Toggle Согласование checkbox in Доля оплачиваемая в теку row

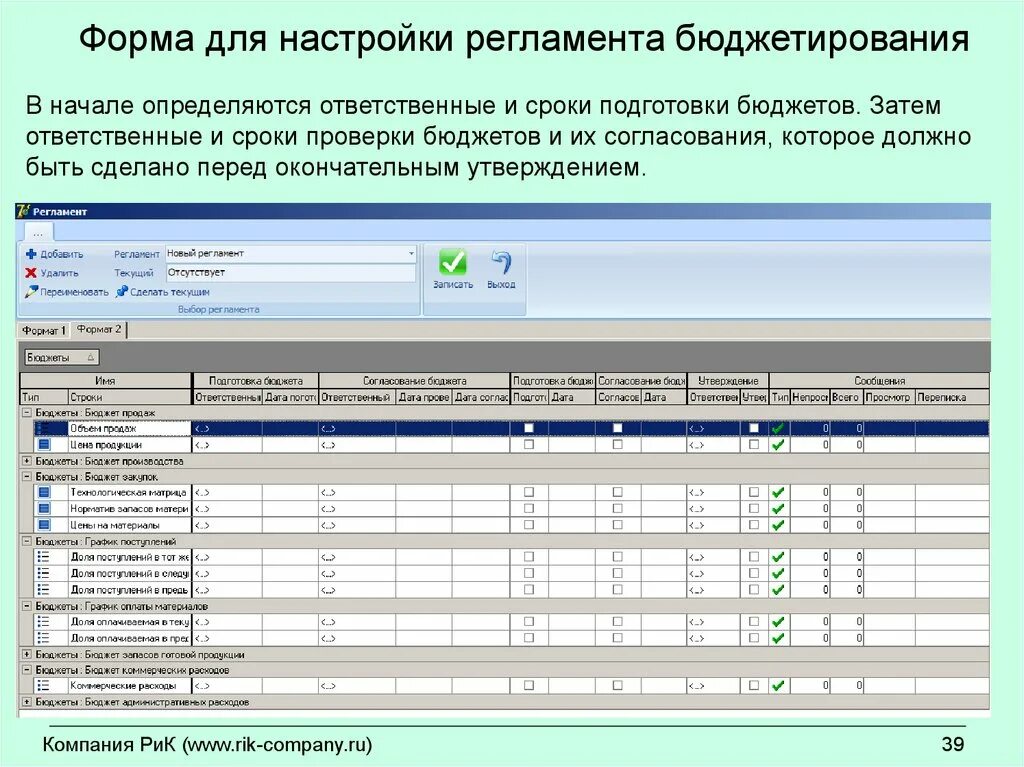coord(618,621)
